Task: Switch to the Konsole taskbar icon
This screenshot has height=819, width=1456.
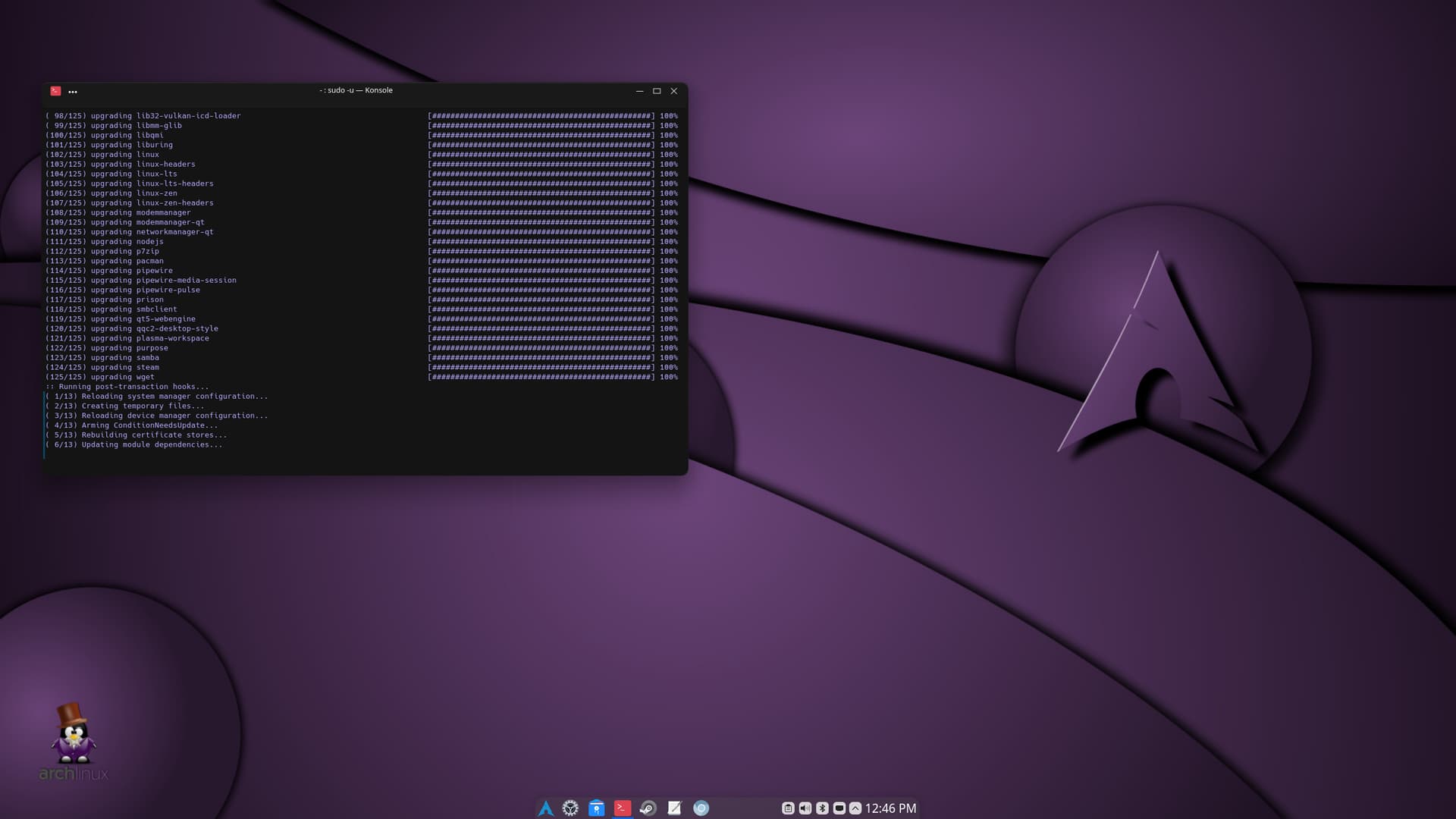Action: (623, 808)
